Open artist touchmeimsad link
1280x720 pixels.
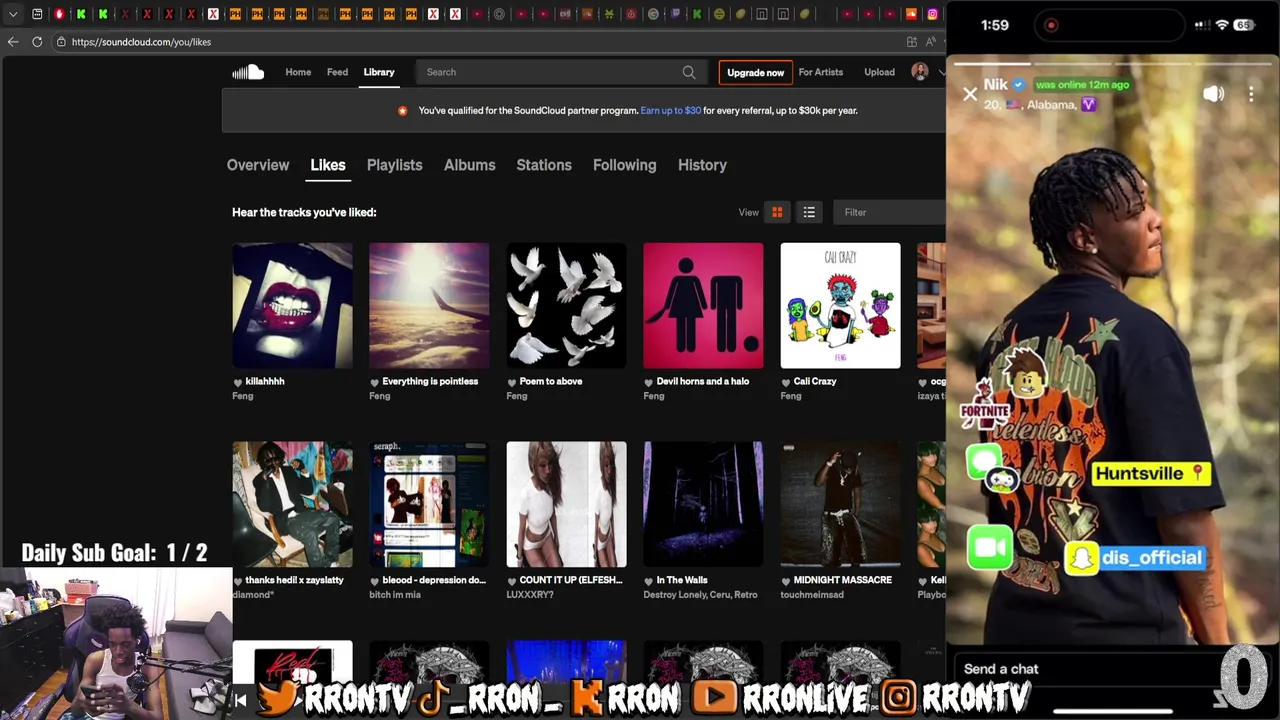coord(812,595)
